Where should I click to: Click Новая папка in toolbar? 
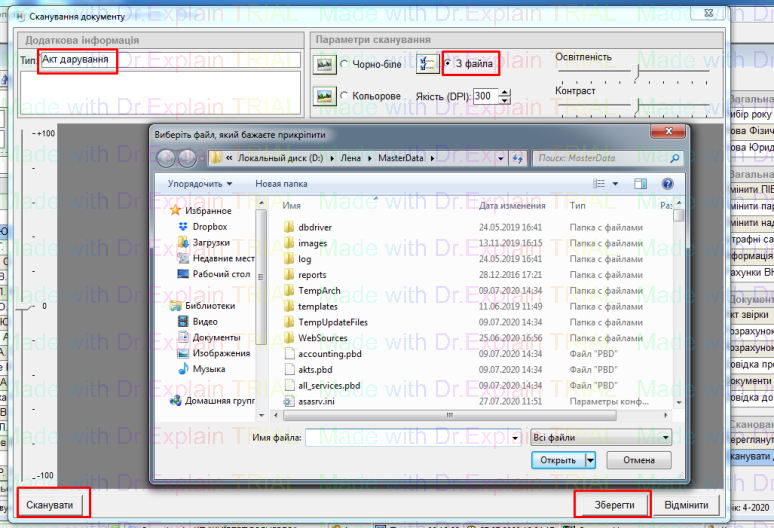pyautogui.click(x=281, y=184)
